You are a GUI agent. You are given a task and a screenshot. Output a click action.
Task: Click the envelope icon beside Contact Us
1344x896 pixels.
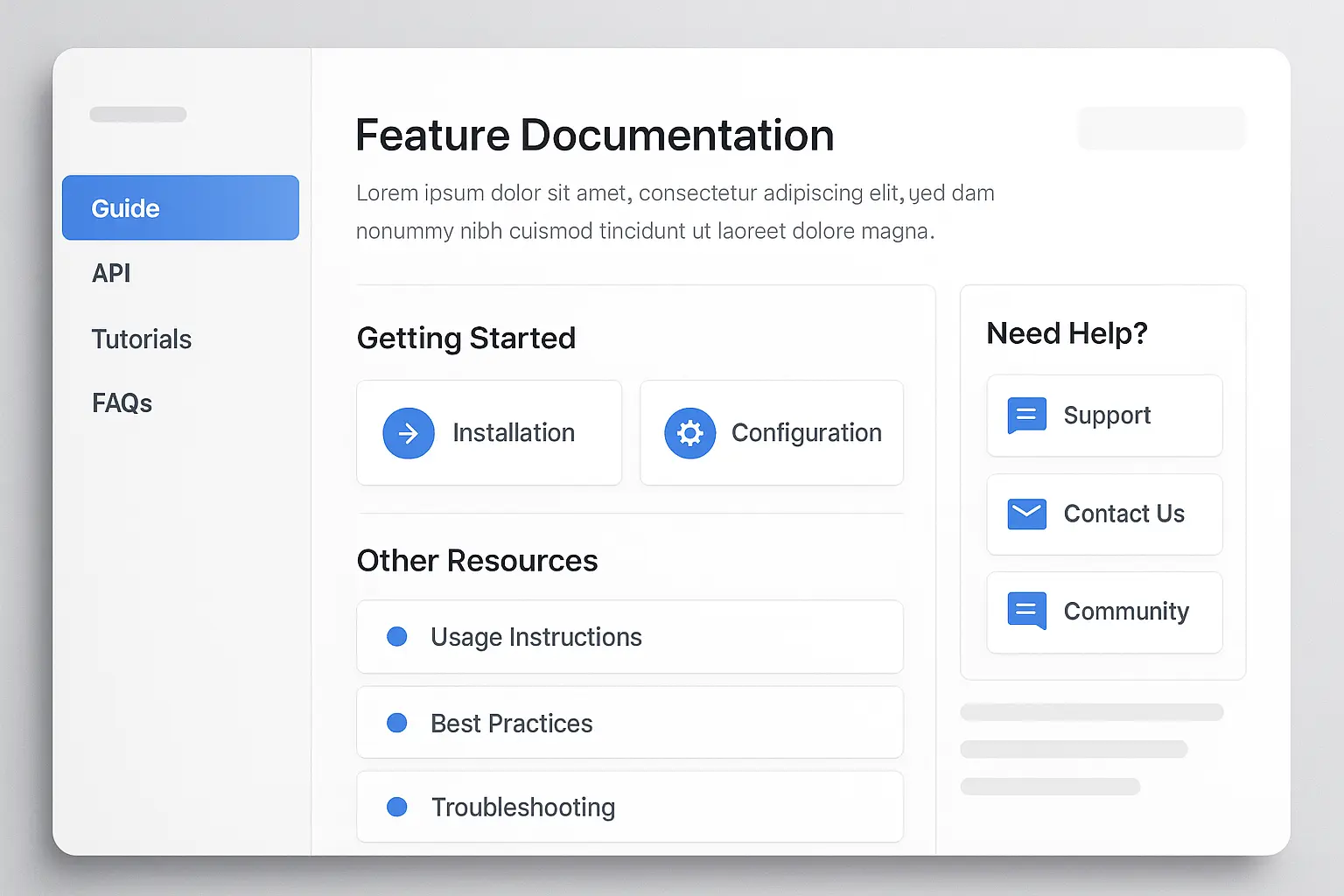tap(1026, 514)
